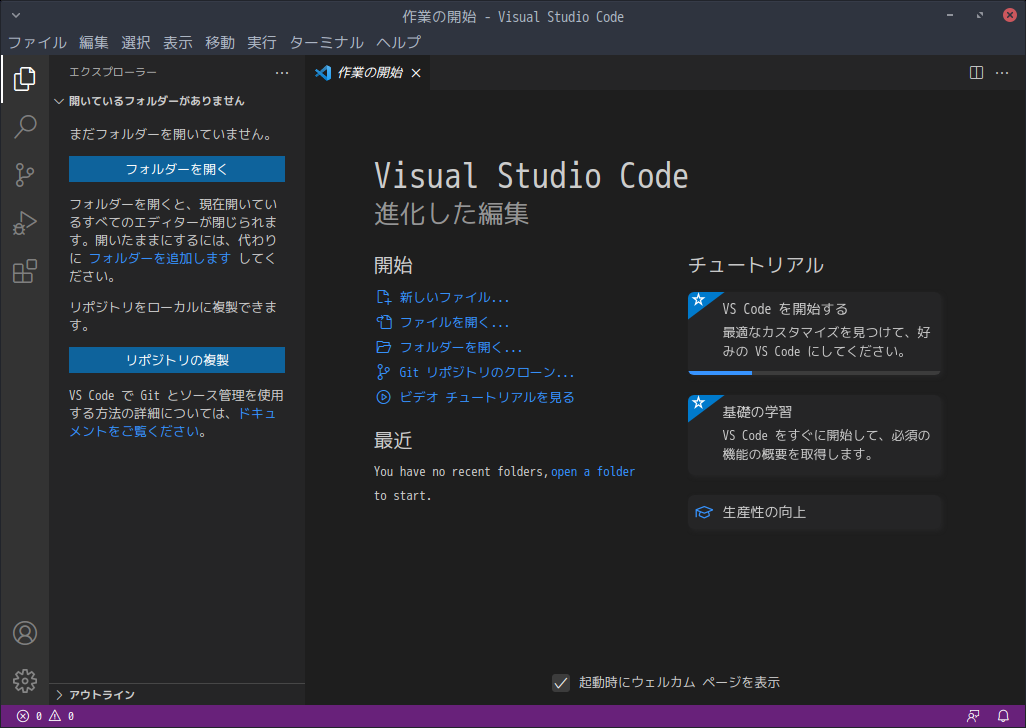The height and width of the screenshot is (728, 1026).
Task: Open the notifications bell icon
Action: pyautogui.click(x=1003, y=716)
